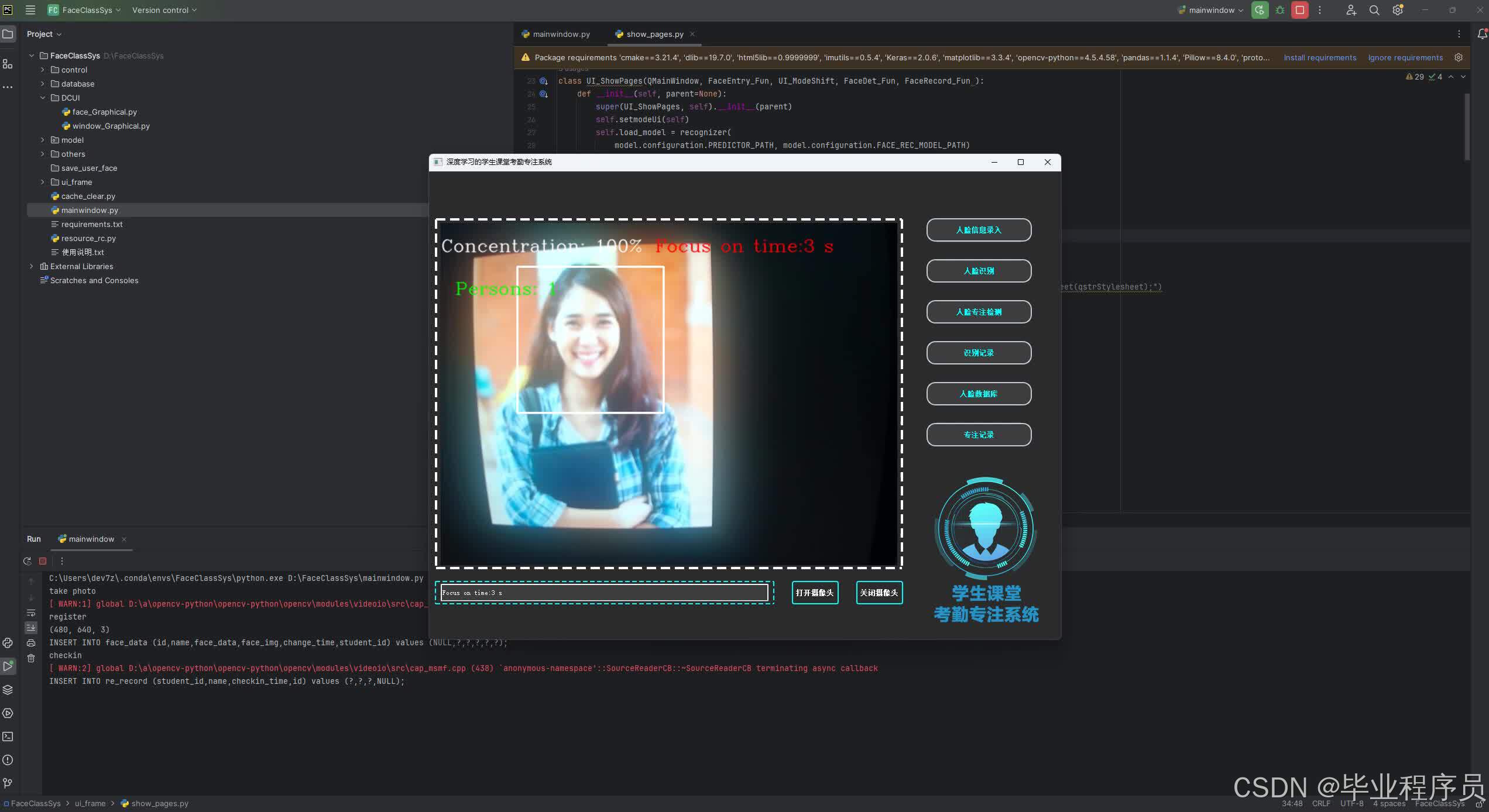Expand the ui_frame folder
1489x812 pixels.
pos(42,182)
